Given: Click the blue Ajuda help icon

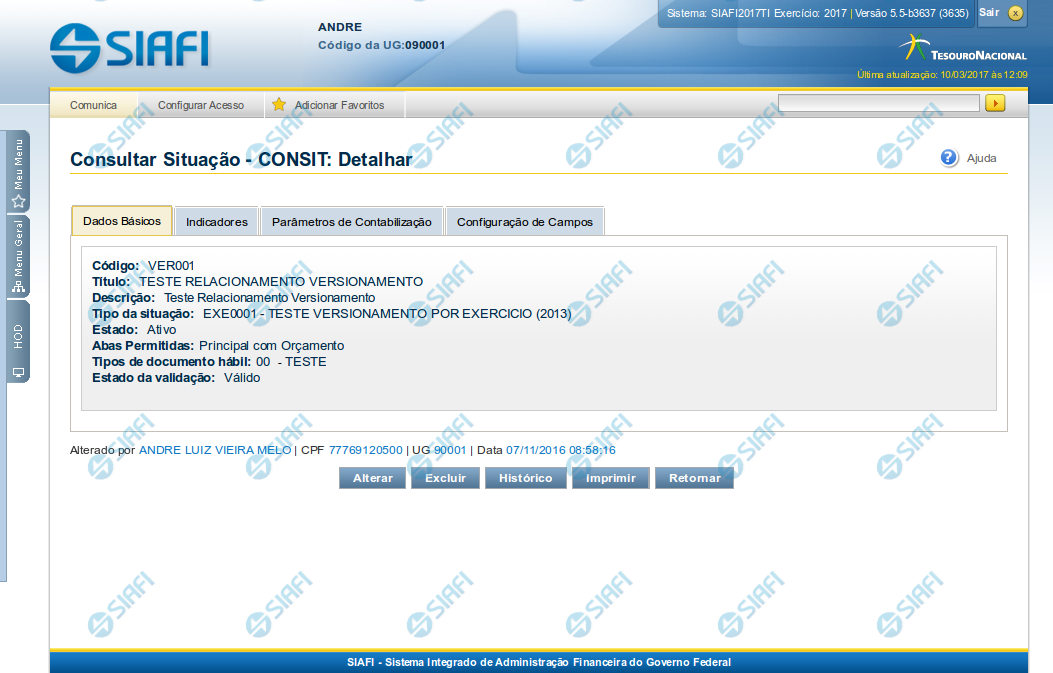Looking at the screenshot, I should pos(949,158).
